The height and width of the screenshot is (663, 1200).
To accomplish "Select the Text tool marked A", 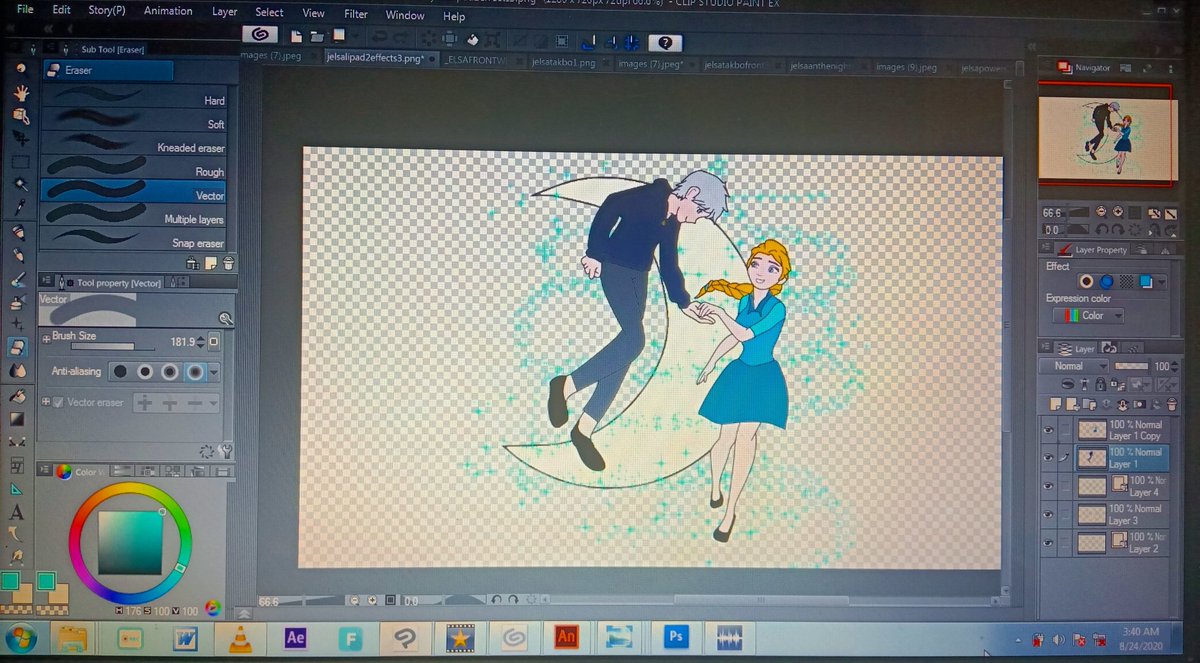I will [x=16, y=512].
